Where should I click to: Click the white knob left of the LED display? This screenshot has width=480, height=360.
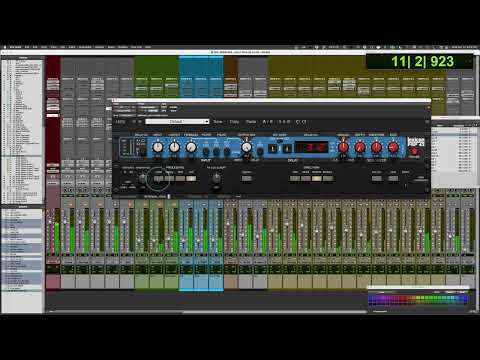246,147
